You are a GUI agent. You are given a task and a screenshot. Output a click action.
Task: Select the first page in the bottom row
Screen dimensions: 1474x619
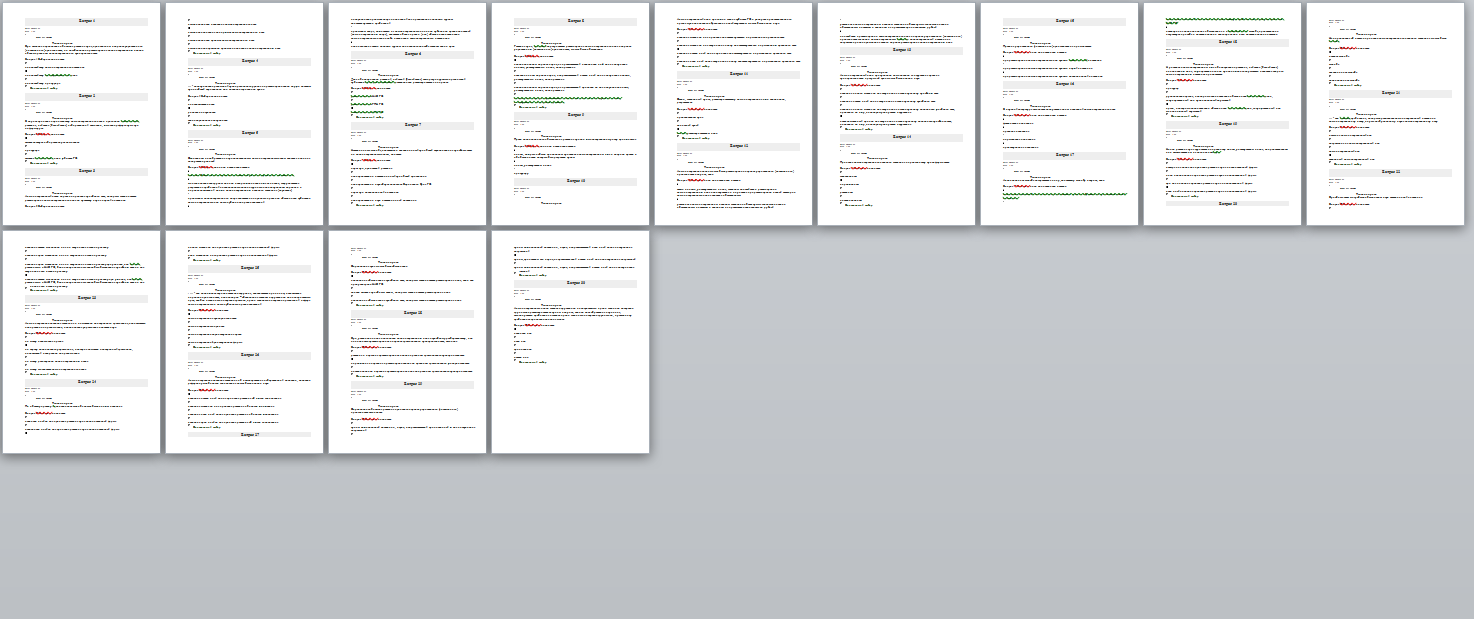tap(81, 342)
